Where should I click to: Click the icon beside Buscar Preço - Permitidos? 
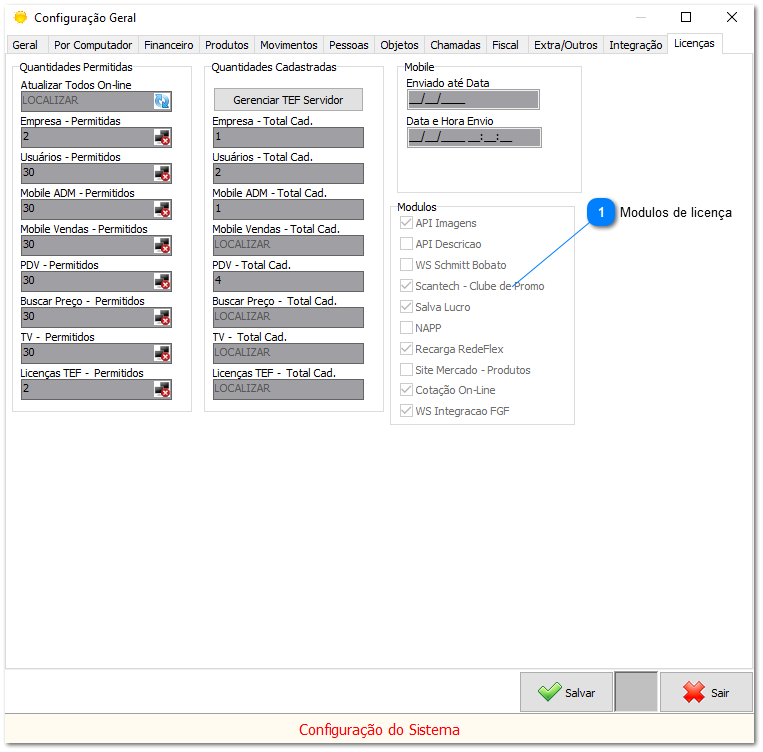click(162, 317)
